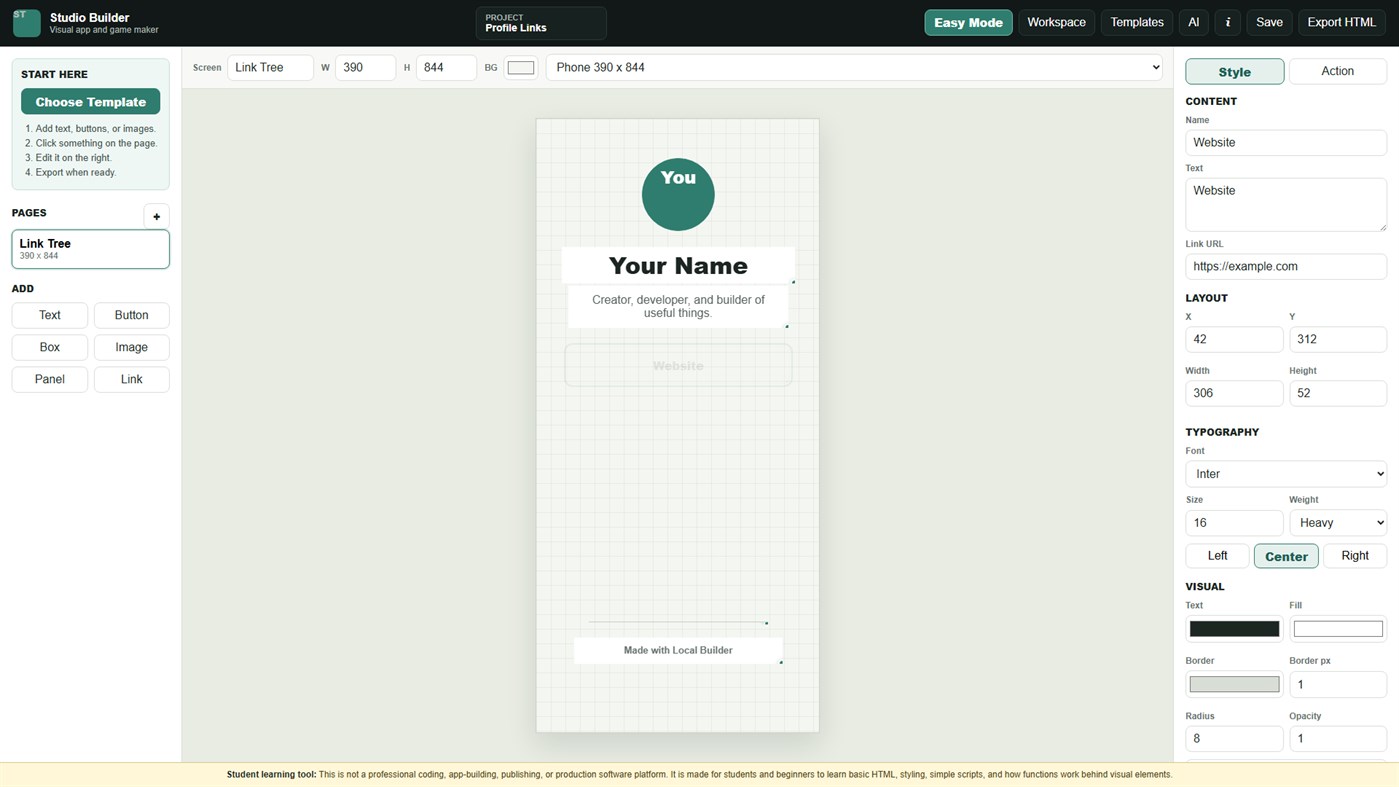Pick the screen BG color swatch
The image size is (1399, 787).
pos(521,67)
